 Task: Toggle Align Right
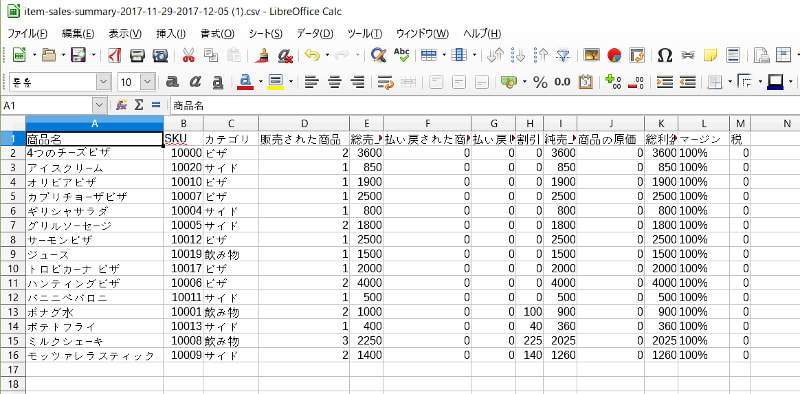pyautogui.click(x=359, y=82)
